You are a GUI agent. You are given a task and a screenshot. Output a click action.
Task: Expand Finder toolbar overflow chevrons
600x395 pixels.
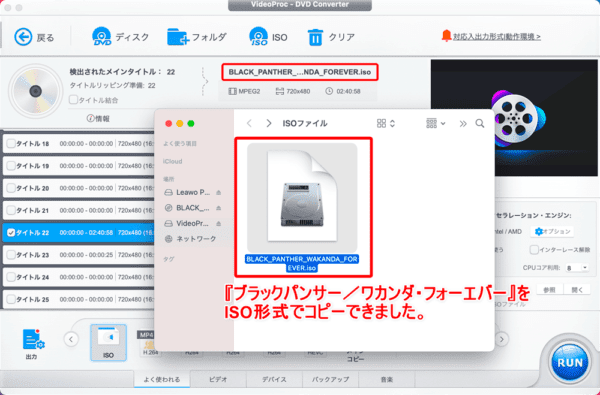(463, 123)
